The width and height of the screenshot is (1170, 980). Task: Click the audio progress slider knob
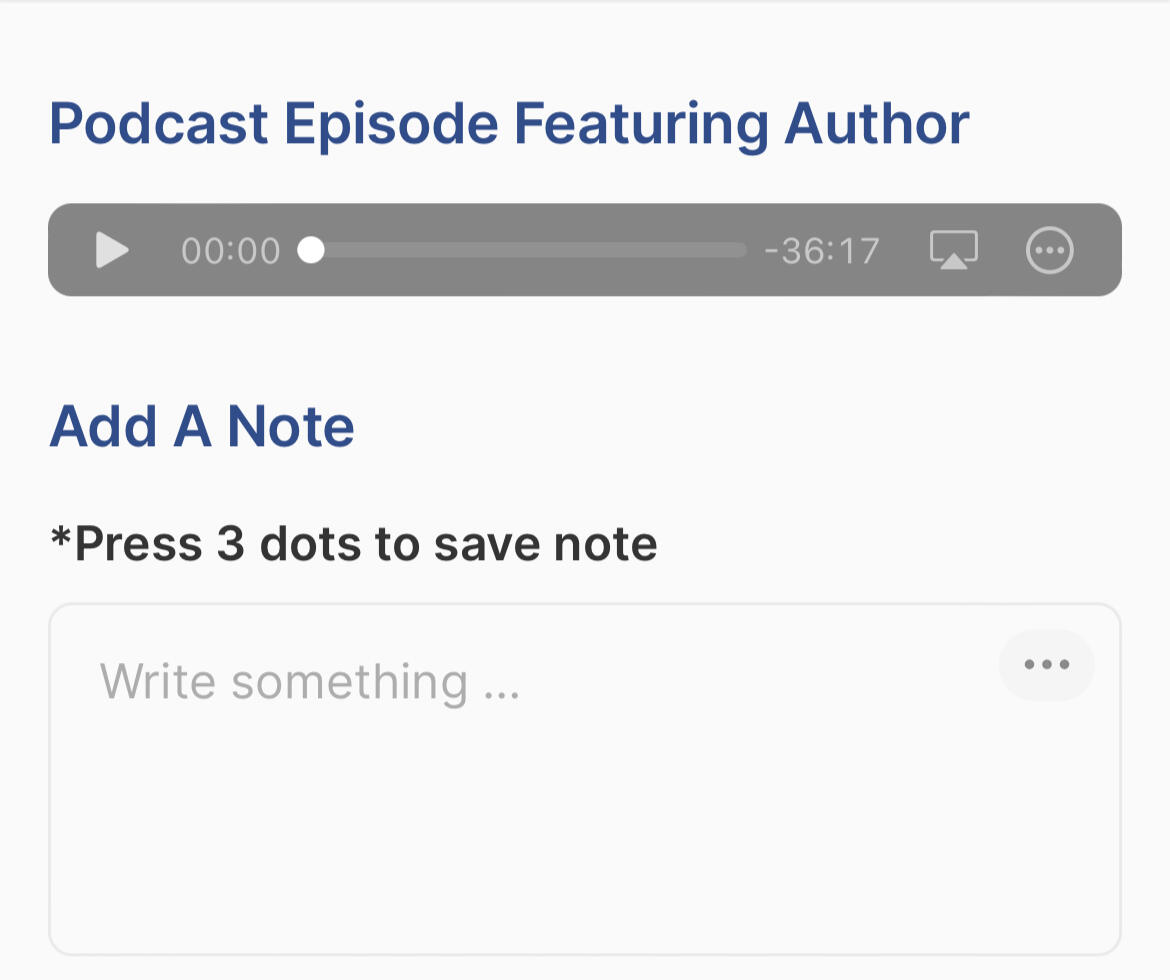pos(312,249)
